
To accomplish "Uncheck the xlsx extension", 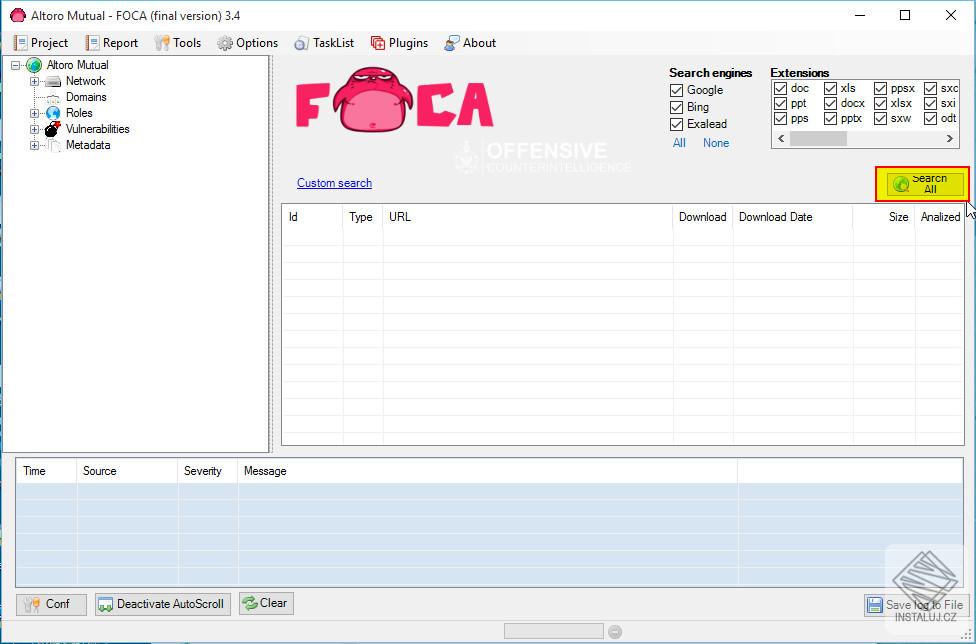I will [x=880, y=103].
